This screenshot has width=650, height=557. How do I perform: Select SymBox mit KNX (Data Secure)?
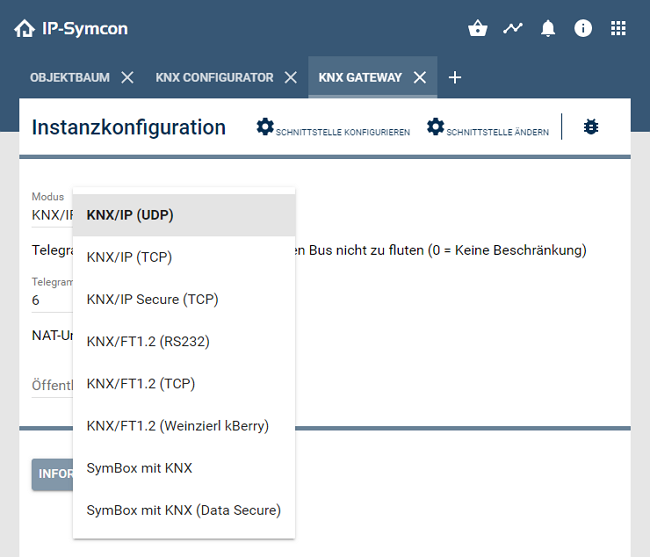(183, 510)
